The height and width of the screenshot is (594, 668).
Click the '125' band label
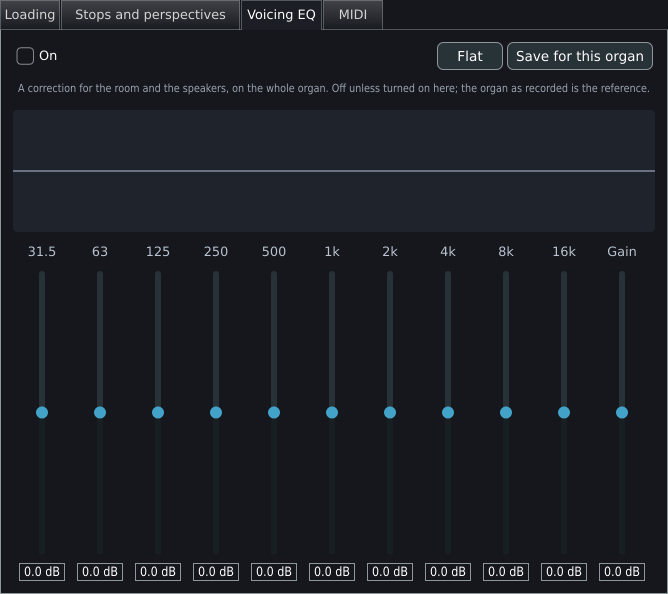[158, 251]
